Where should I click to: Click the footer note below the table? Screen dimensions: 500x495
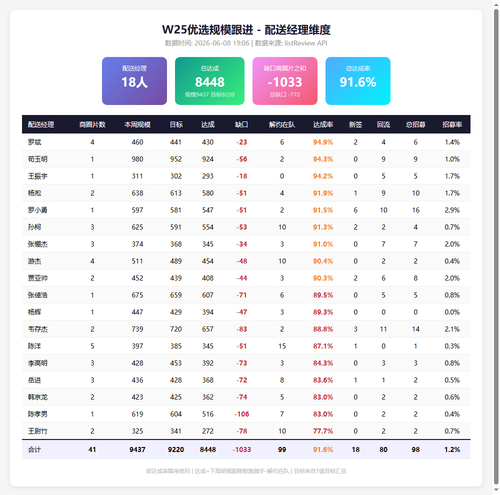click(x=246, y=471)
